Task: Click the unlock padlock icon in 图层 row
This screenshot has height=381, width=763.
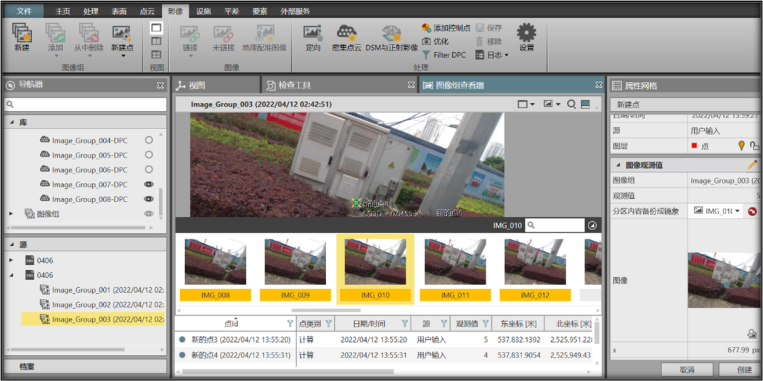Action: [x=754, y=145]
